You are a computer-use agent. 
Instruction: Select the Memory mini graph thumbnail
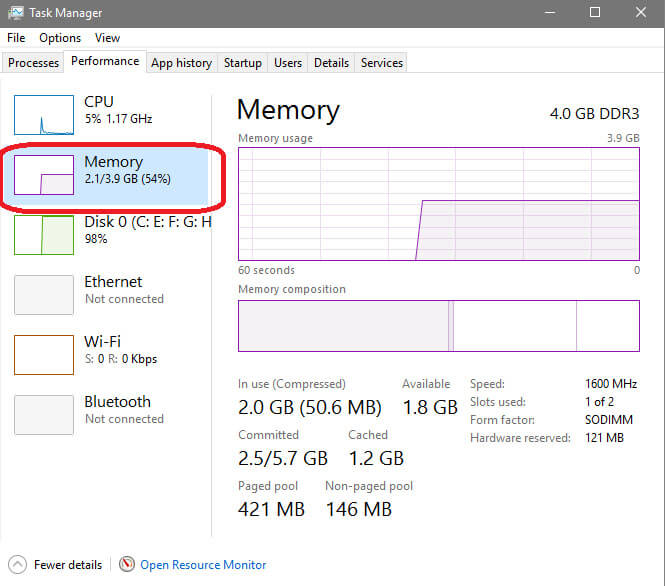tap(44, 175)
